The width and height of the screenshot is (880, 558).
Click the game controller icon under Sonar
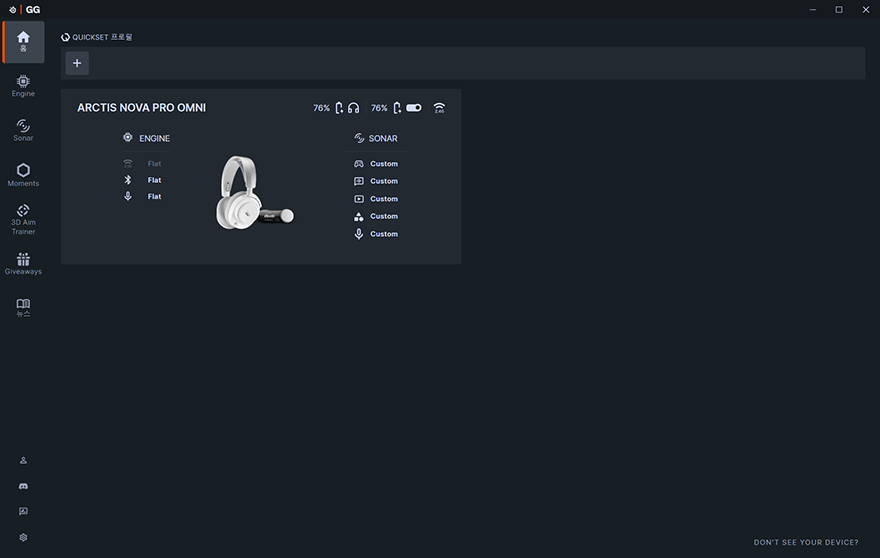359,164
